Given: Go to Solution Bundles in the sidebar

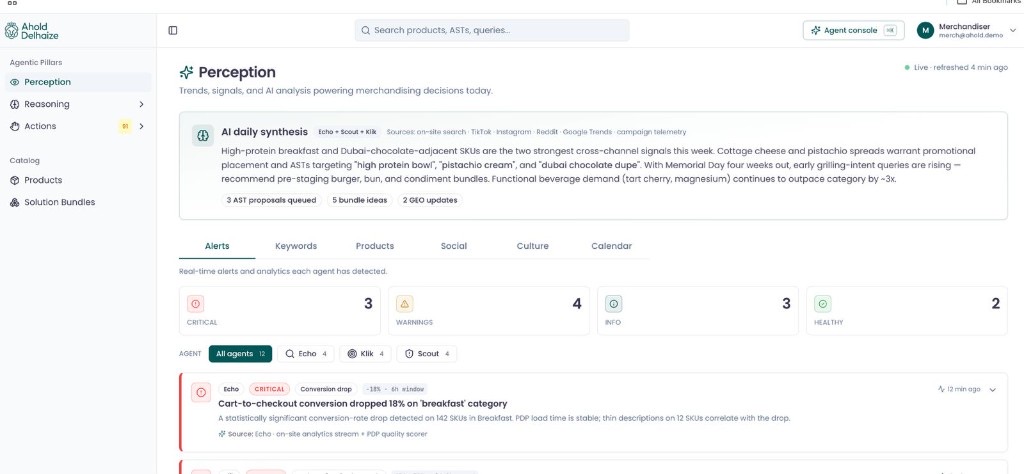Looking at the screenshot, I should point(78,202).
